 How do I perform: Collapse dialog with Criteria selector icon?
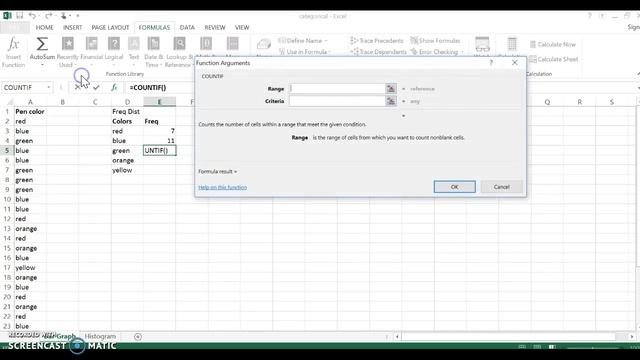click(x=391, y=101)
